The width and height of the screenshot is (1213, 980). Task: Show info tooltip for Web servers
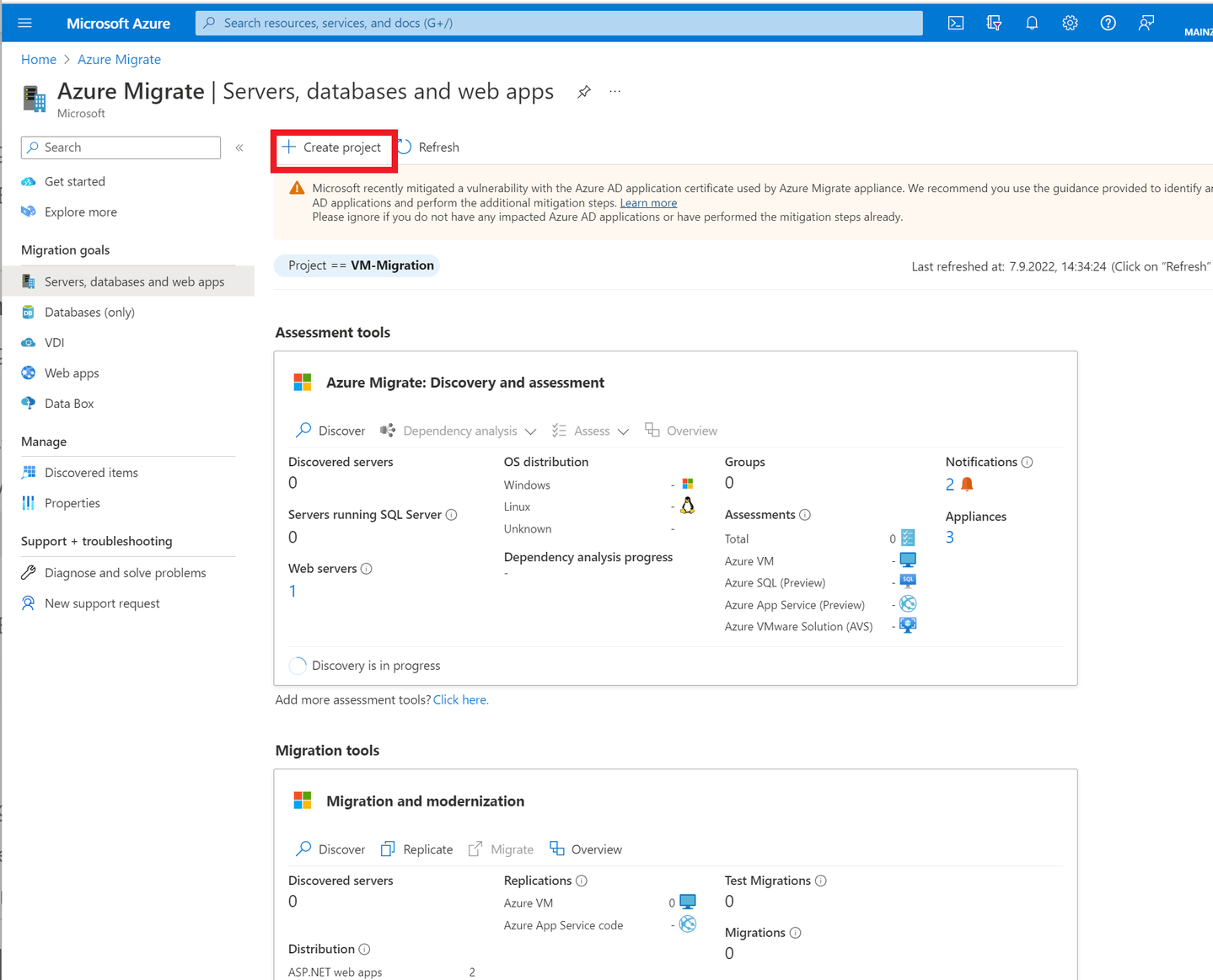(x=367, y=569)
